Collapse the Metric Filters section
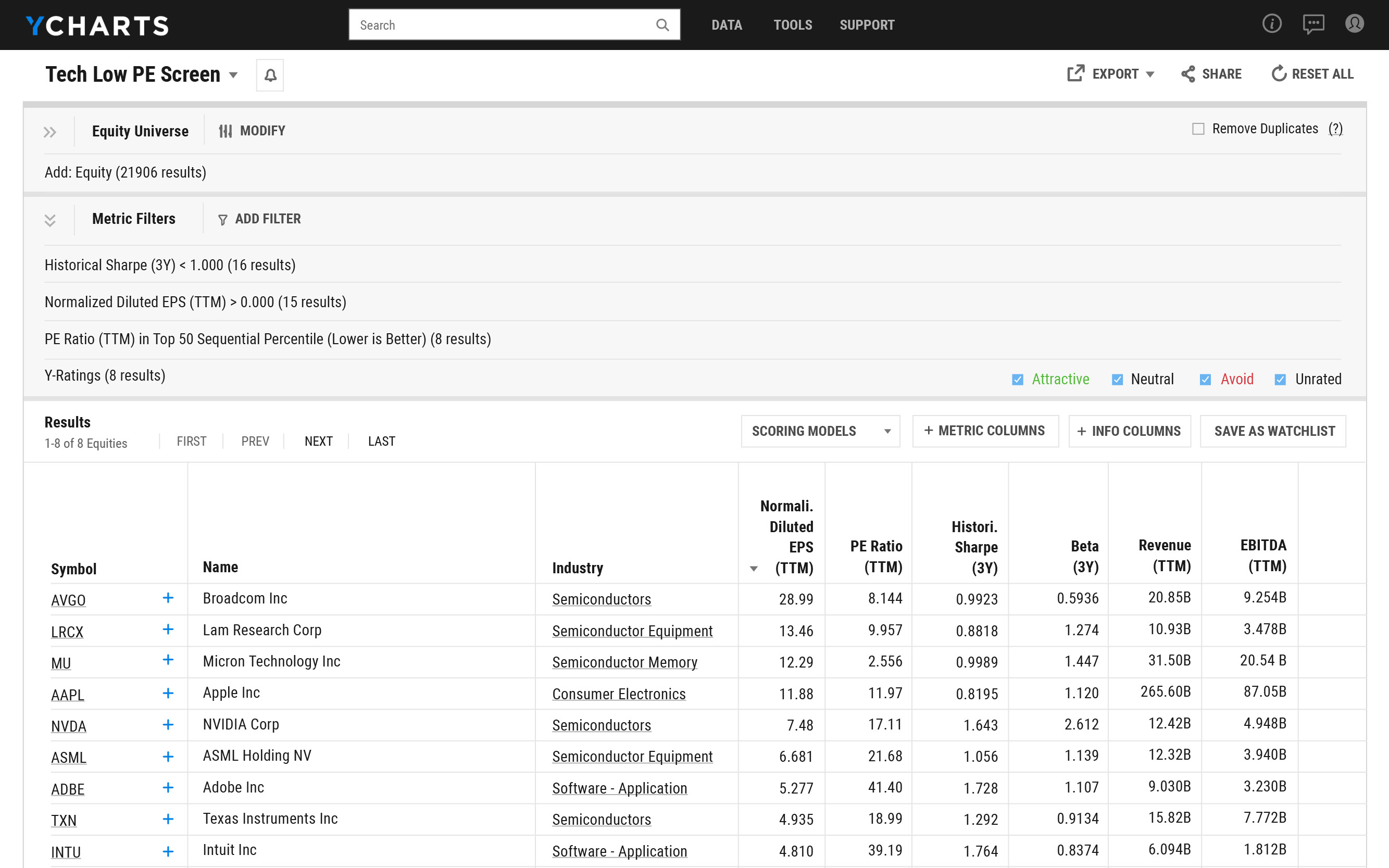Viewport: 1389px width, 868px height. tap(50, 220)
